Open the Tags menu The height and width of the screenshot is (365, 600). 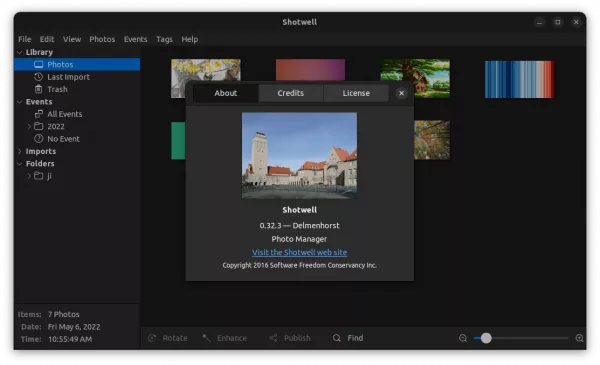pos(164,39)
